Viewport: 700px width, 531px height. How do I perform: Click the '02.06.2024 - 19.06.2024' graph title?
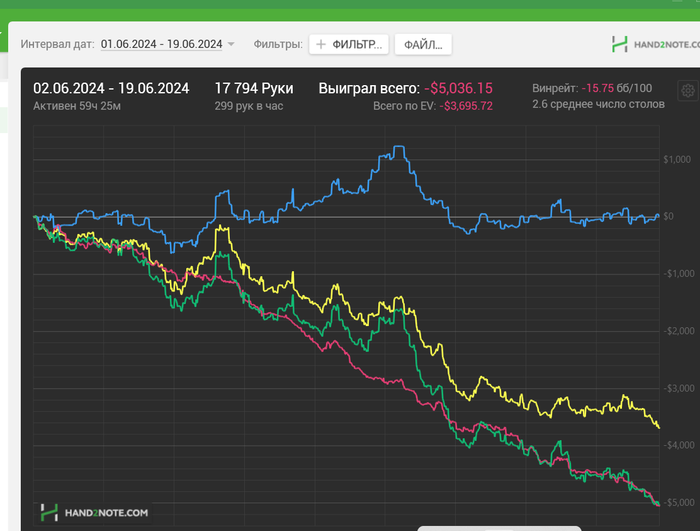click(111, 88)
